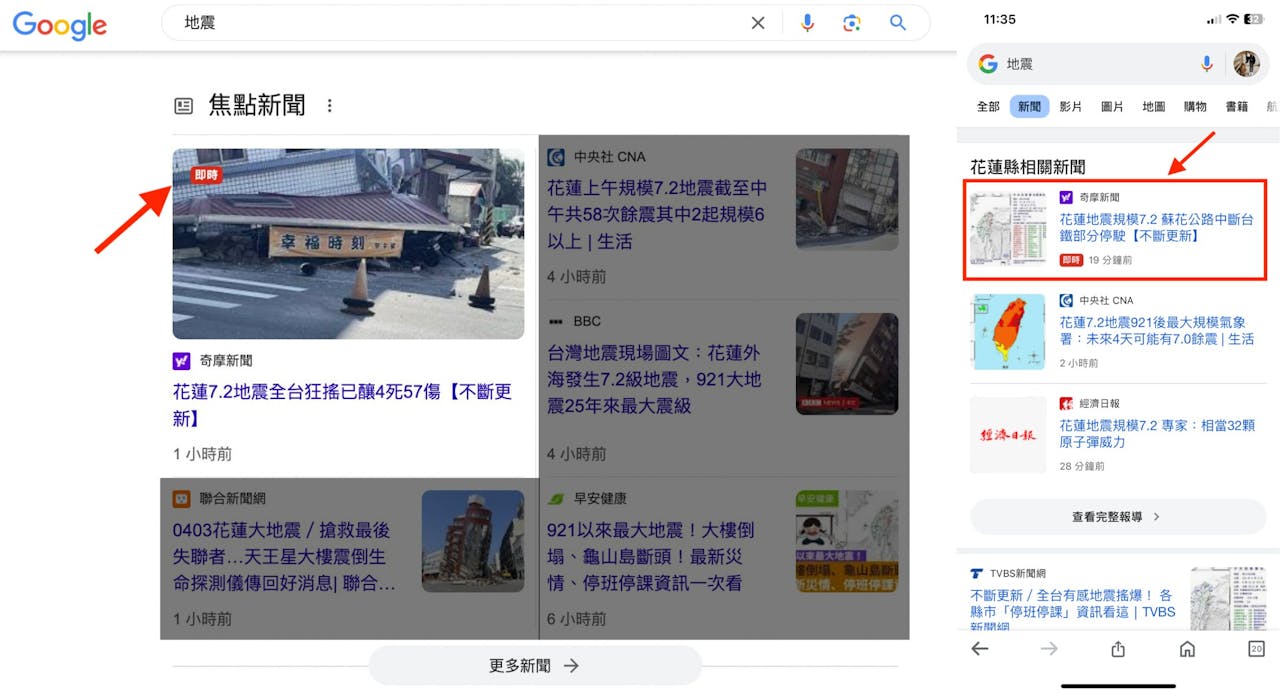Tap the 經濟日報 logo thumbnail
1280x694 pixels.
click(1008, 435)
